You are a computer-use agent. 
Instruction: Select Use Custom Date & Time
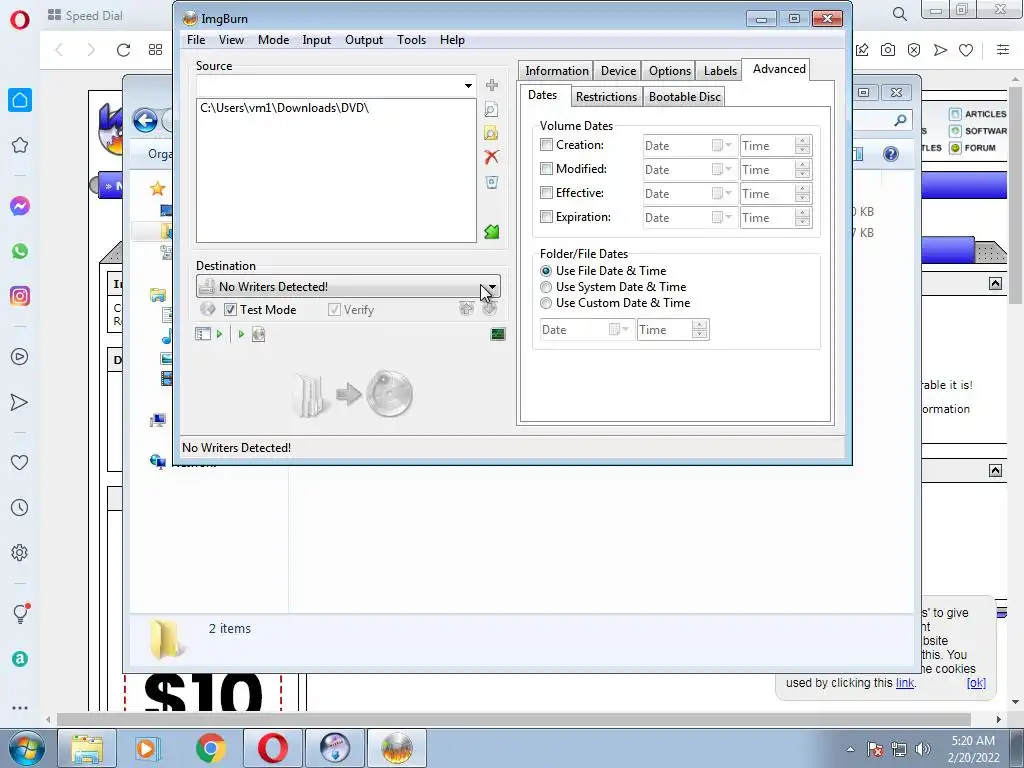546,302
